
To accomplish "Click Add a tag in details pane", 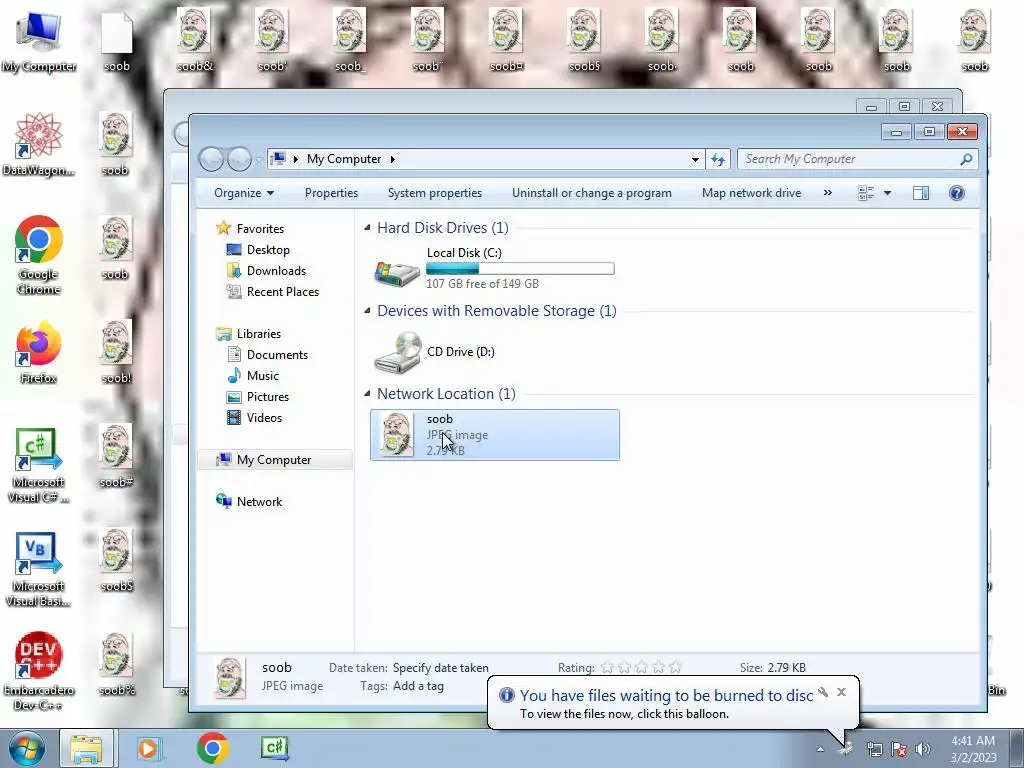I will pyautogui.click(x=418, y=686).
